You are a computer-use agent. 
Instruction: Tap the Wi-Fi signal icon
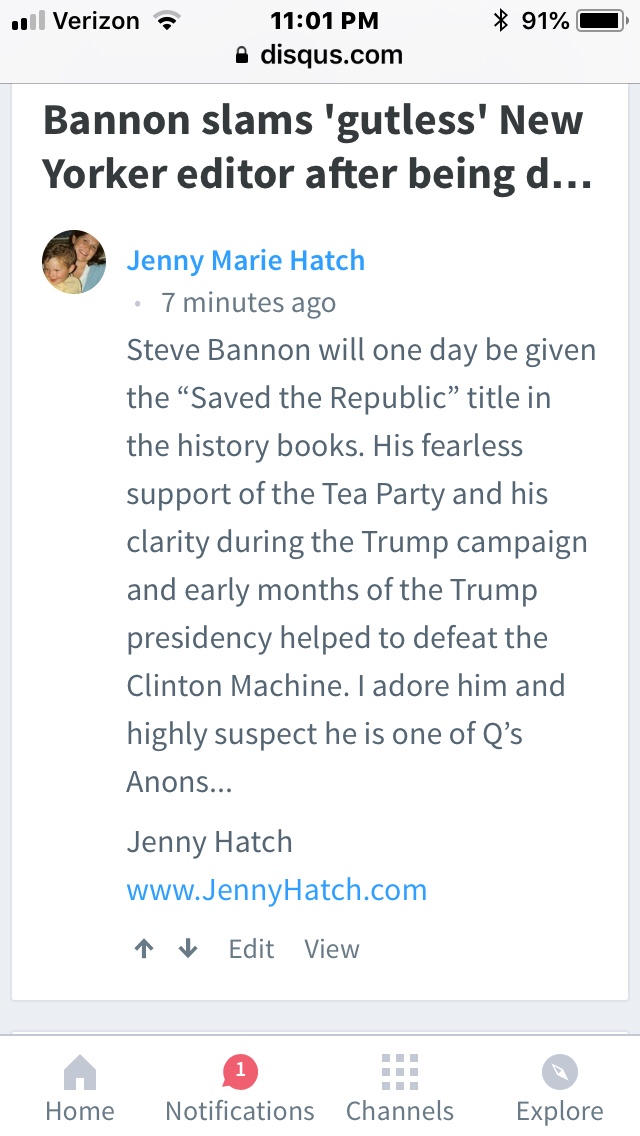click(x=165, y=21)
